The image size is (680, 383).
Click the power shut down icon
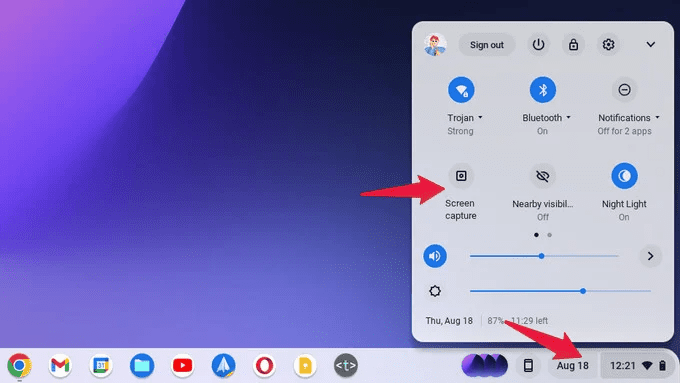(538, 44)
